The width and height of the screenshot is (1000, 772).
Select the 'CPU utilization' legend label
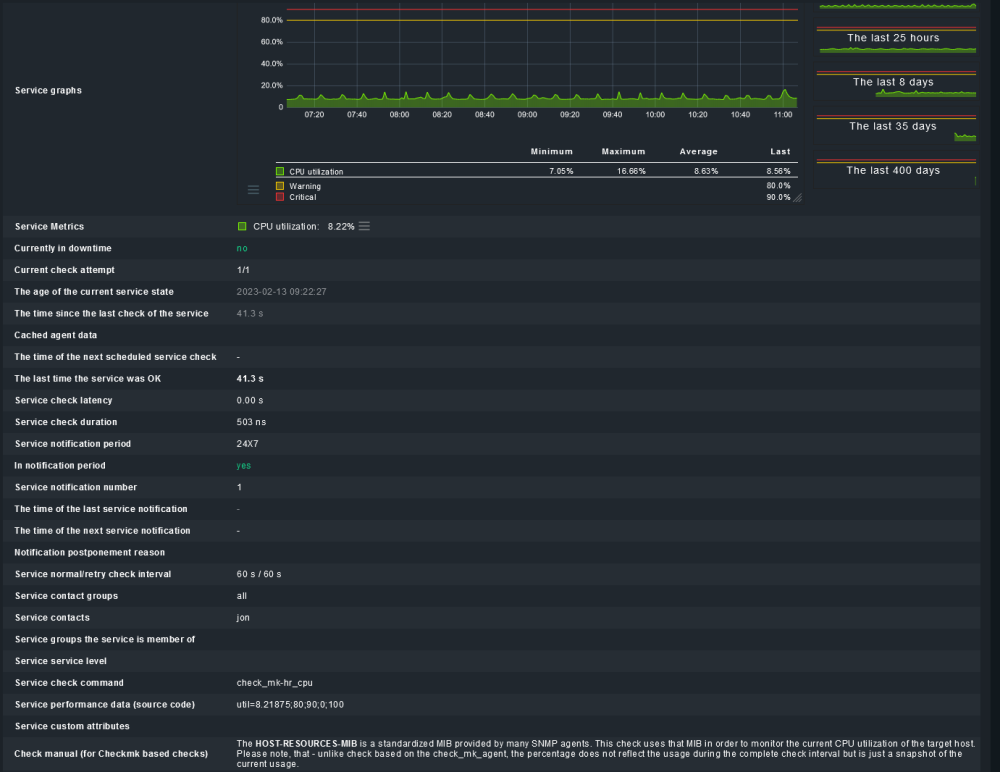point(316,172)
